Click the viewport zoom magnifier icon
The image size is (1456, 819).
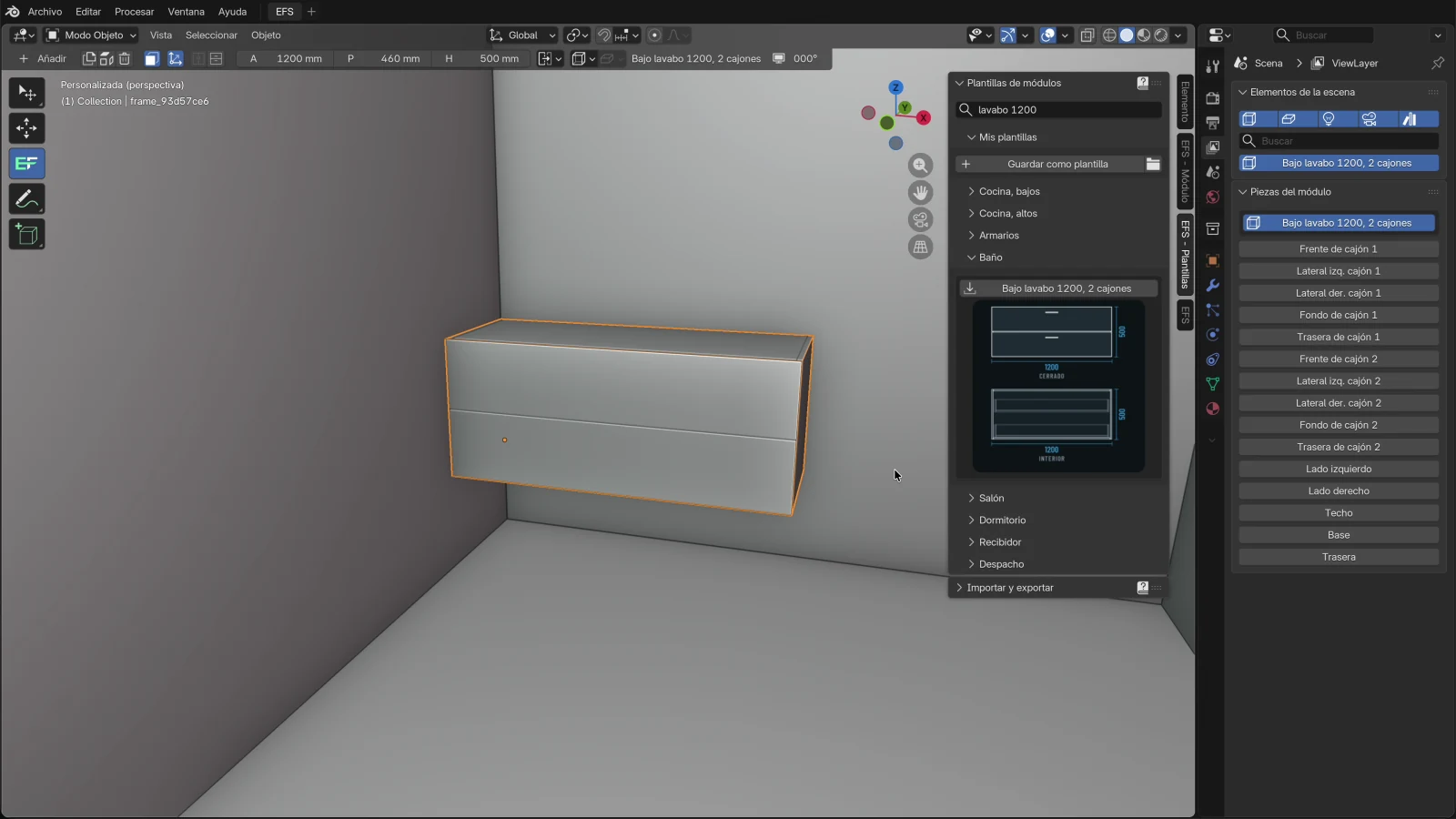pyautogui.click(x=921, y=165)
